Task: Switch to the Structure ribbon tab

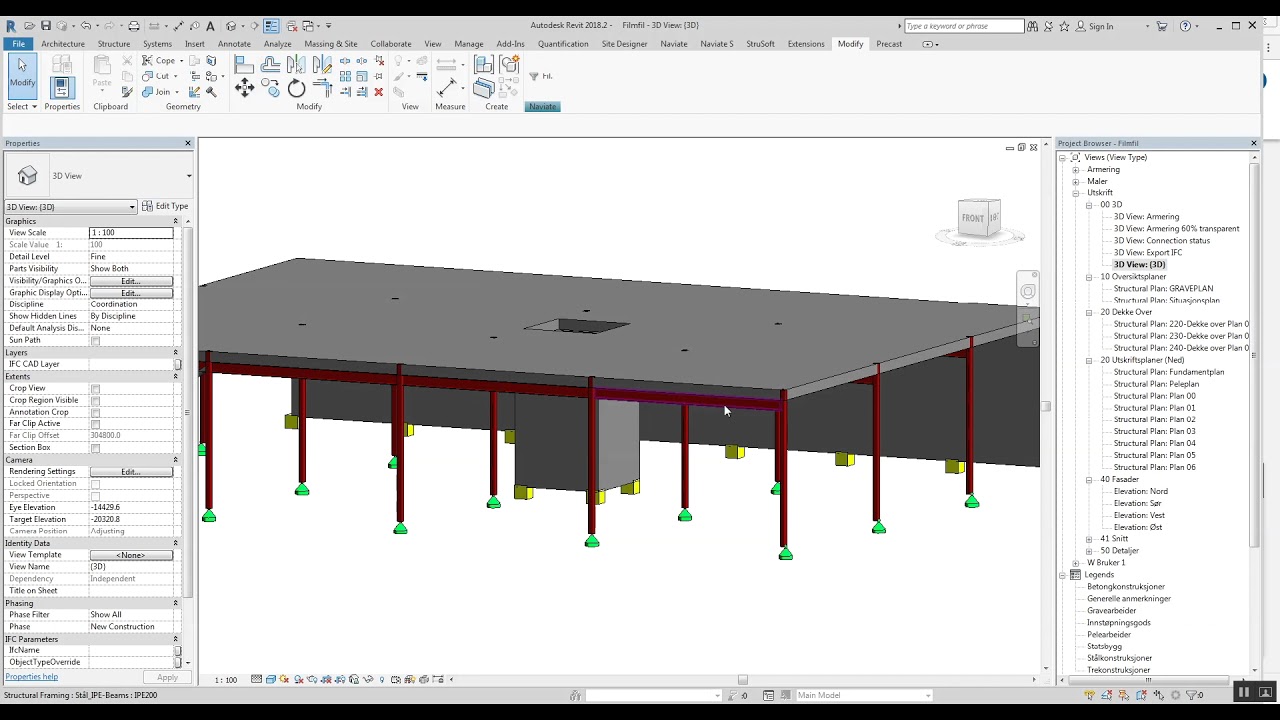Action: click(114, 44)
